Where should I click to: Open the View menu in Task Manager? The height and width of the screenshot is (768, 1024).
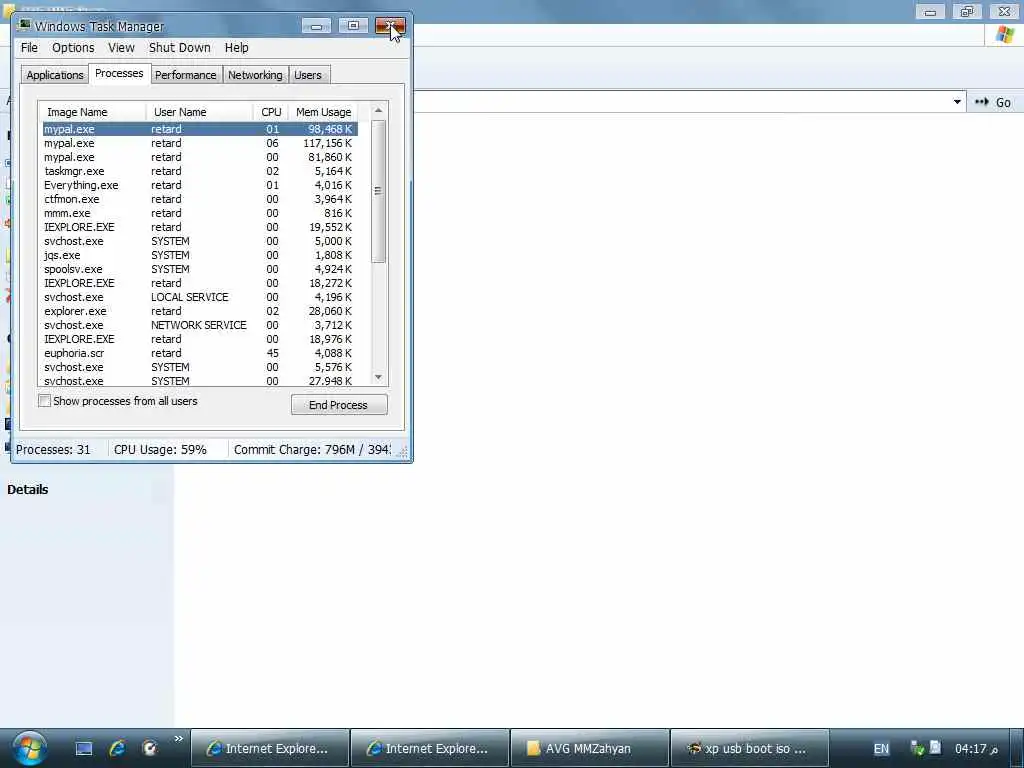pyautogui.click(x=121, y=48)
